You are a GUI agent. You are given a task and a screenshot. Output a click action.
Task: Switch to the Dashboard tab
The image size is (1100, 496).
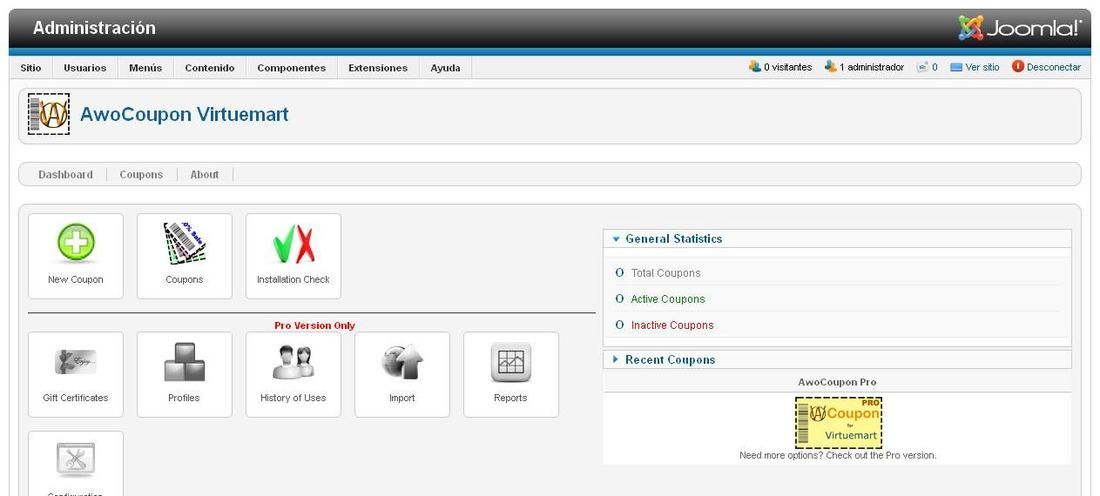click(x=65, y=175)
